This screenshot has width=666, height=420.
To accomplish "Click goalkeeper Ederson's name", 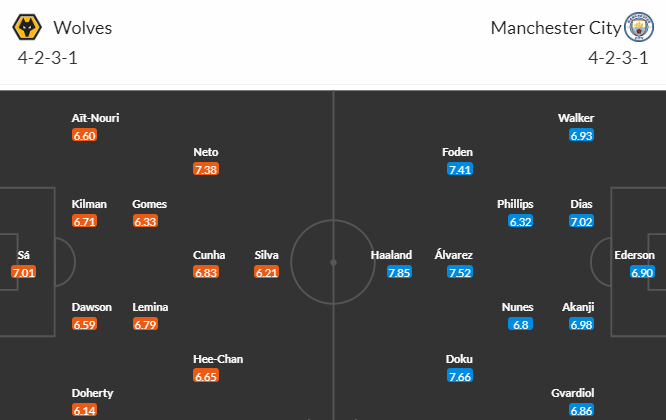I will (x=635, y=255).
